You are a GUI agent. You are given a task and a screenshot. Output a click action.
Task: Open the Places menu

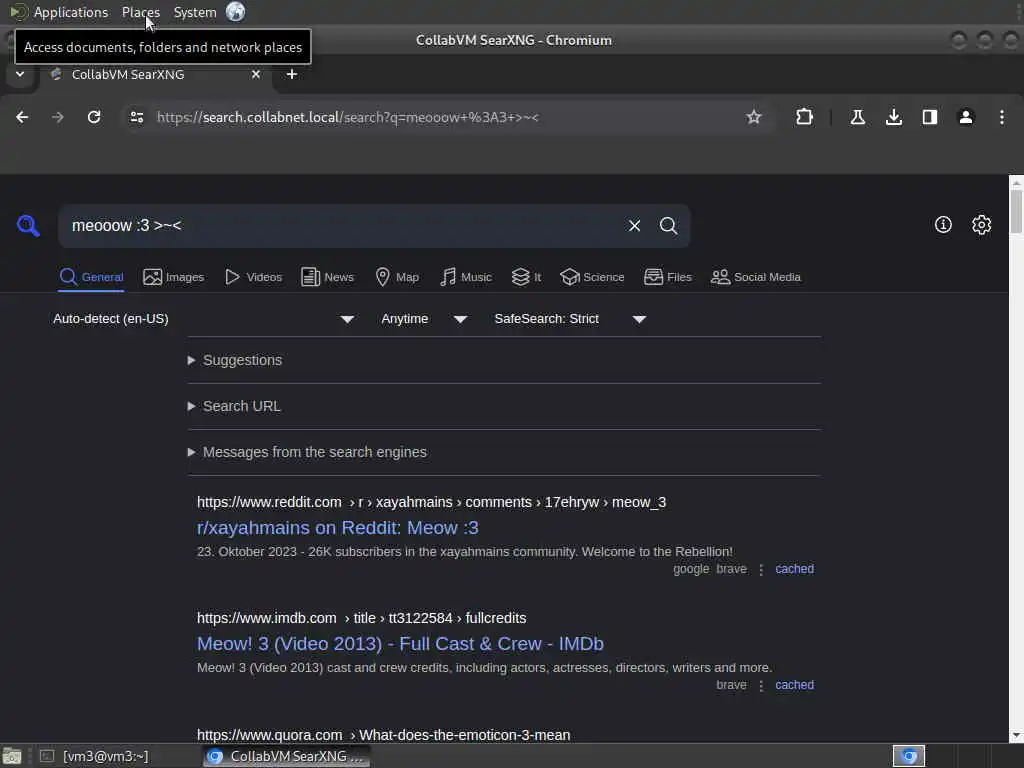point(140,12)
